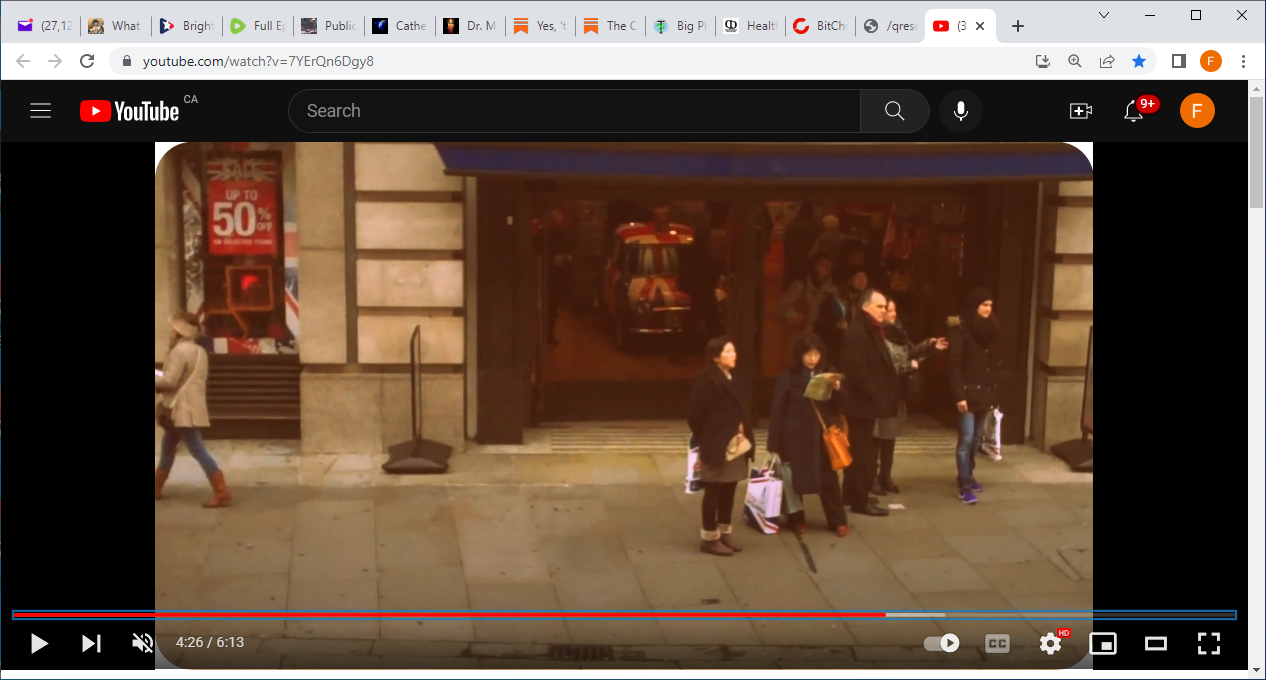This screenshot has width=1266, height=680.
Task: Install the app from the address bar
Action: pos(1043,61)
